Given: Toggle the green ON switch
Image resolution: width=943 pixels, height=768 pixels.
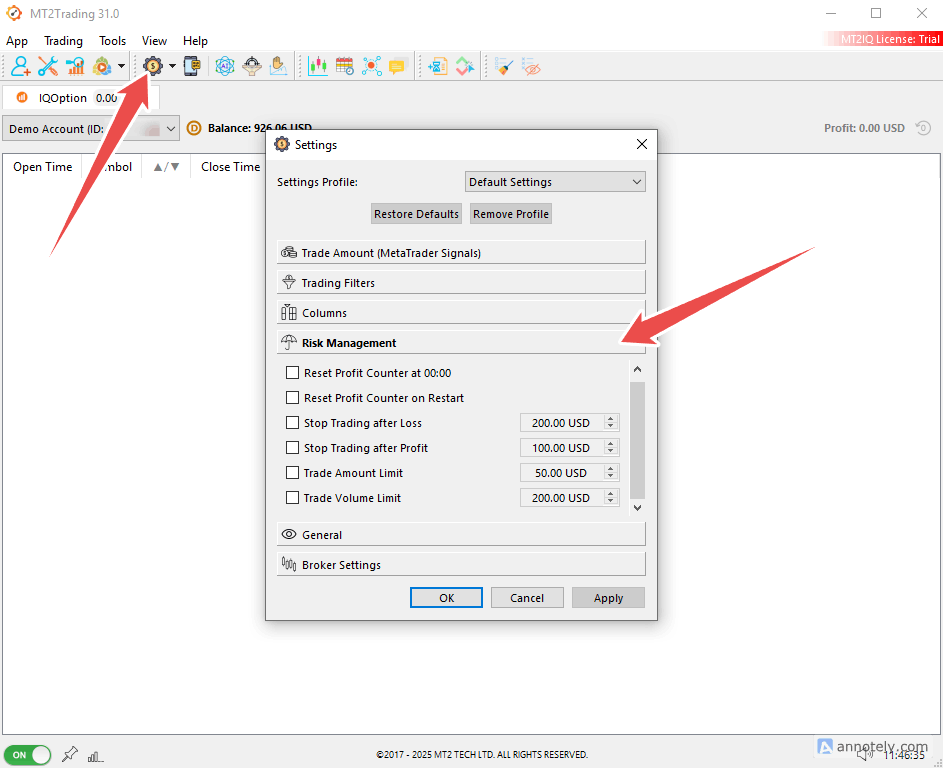Looking at the screenshot, I should tap(27, 755).
